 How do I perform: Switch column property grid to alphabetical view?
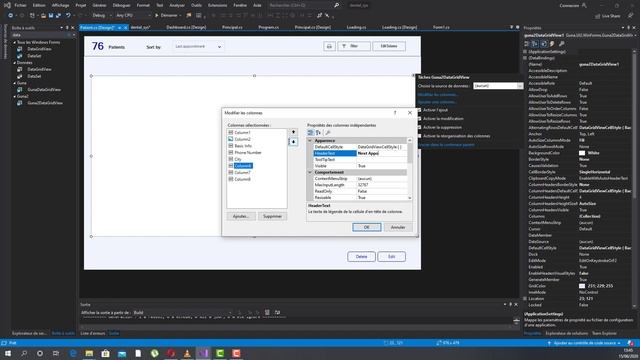(318, 133)
